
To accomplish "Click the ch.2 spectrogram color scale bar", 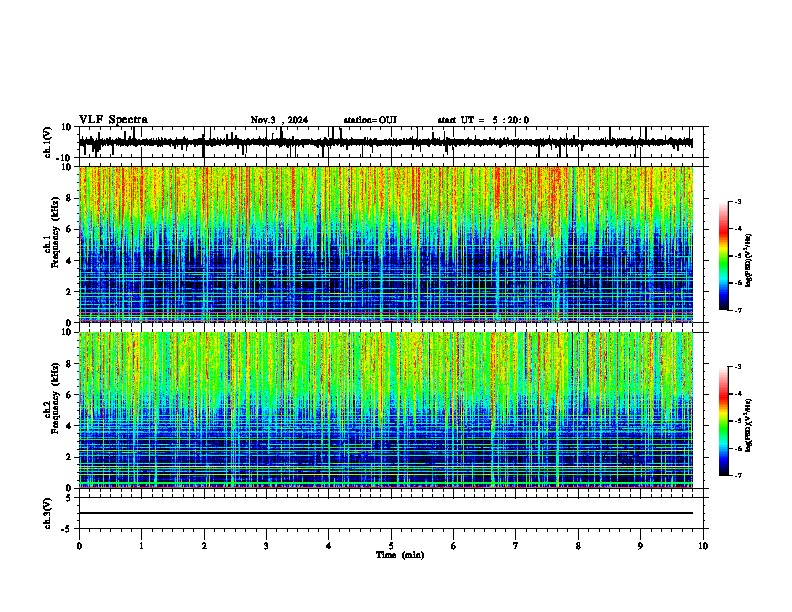I will point(723,421).
